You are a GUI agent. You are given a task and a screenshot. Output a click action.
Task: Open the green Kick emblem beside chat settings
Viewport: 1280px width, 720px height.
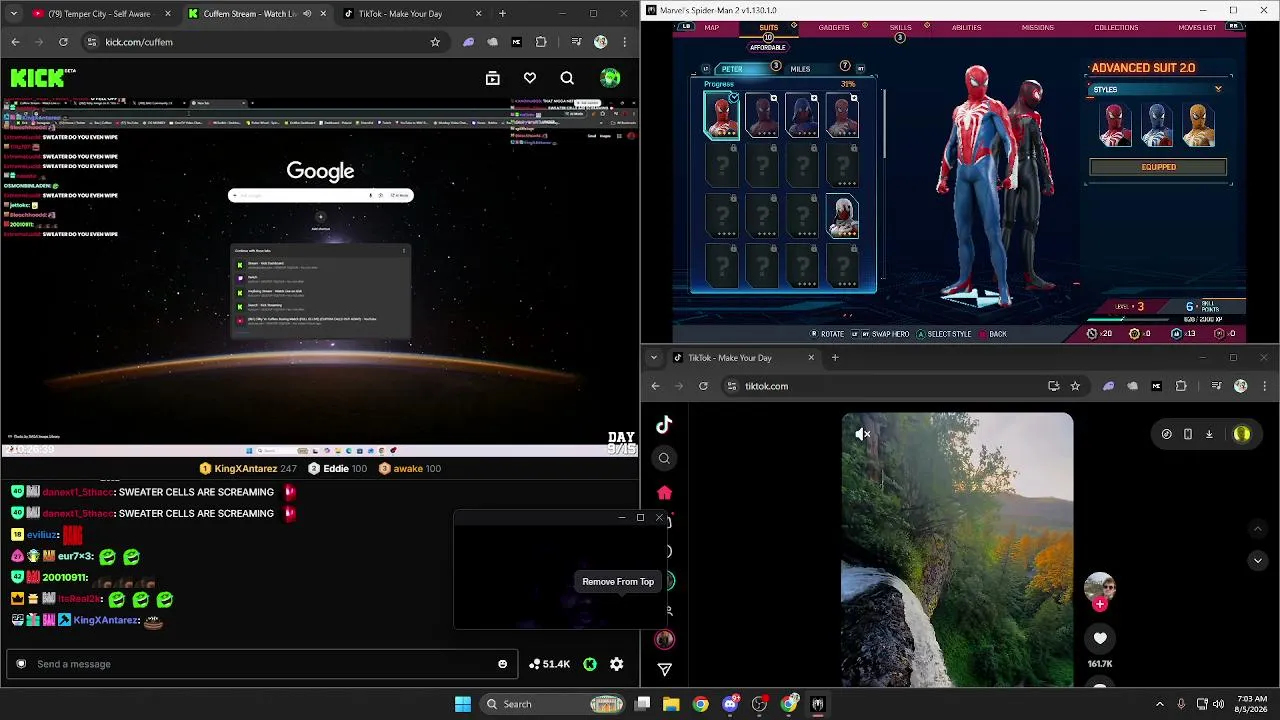pos(590,664)
